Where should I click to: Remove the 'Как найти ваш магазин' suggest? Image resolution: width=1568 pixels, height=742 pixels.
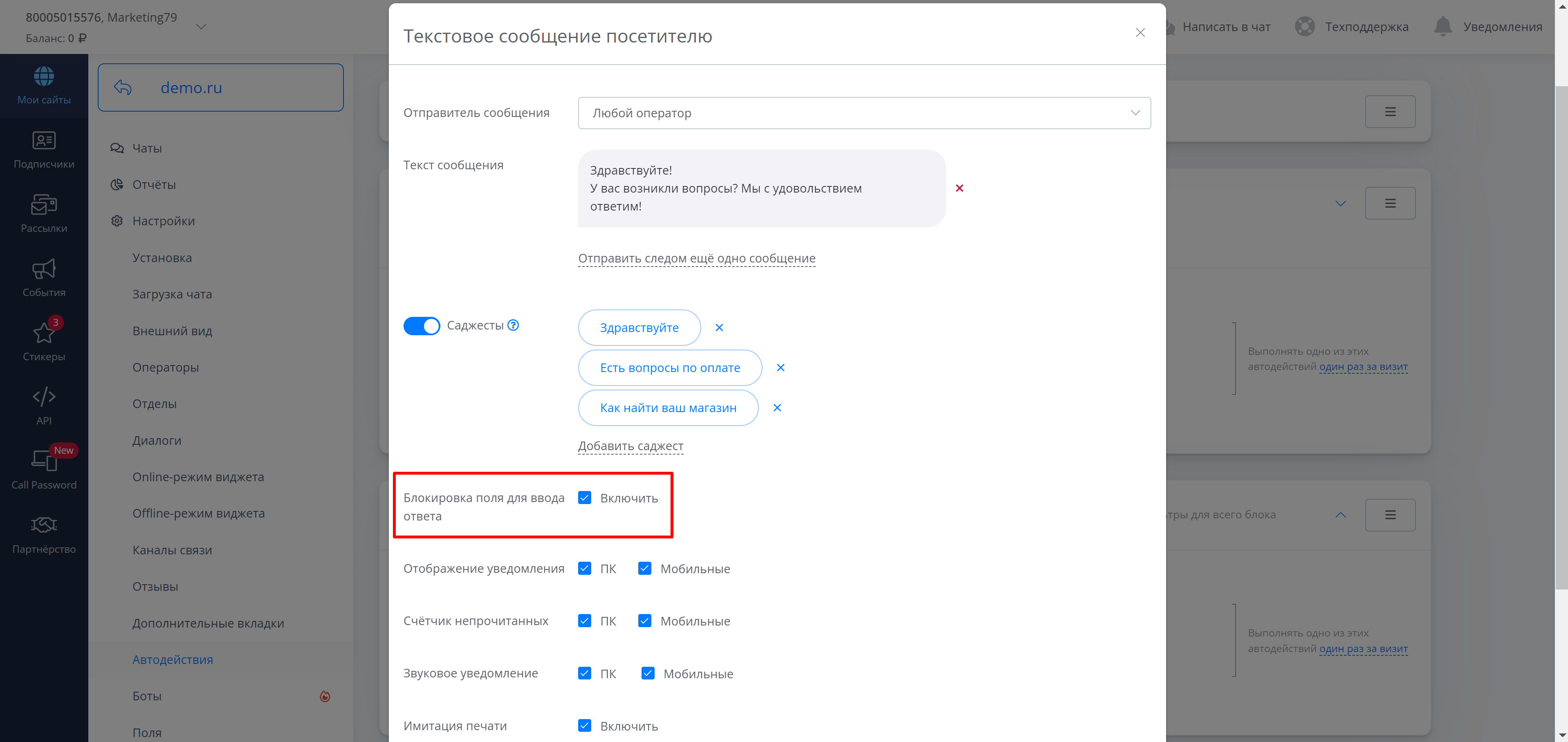777,408
